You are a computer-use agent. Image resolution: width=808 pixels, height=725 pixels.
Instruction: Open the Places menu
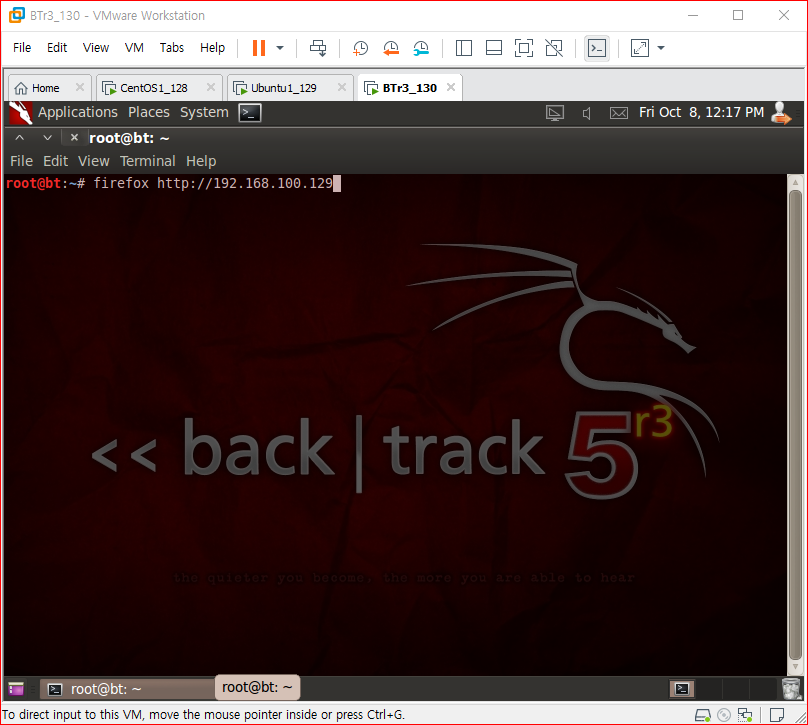149,112
